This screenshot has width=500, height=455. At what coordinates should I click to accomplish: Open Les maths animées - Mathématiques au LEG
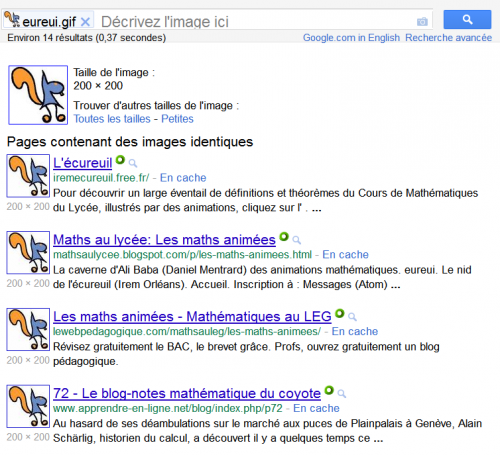(x=192, y=316)
